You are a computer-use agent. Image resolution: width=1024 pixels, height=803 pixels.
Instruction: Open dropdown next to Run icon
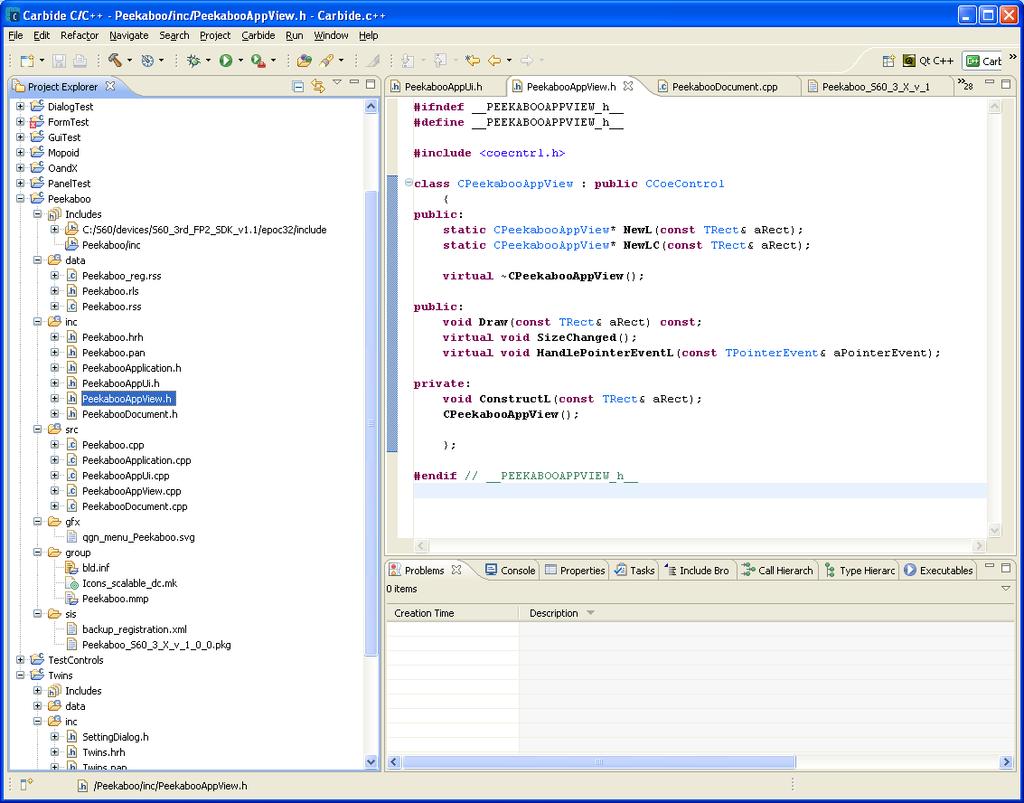240,61
